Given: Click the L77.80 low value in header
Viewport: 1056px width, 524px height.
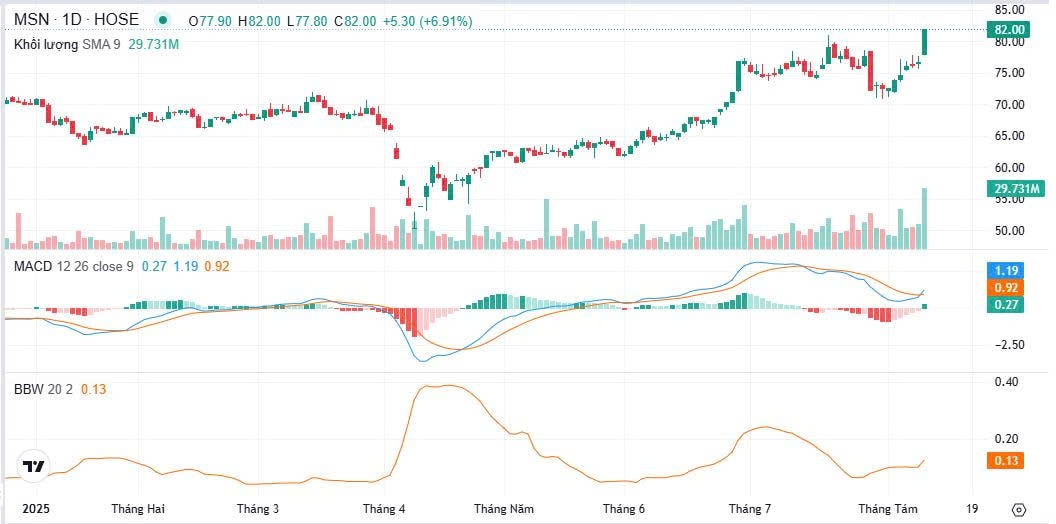Looking at the screenshot, I should pos(307,22).
